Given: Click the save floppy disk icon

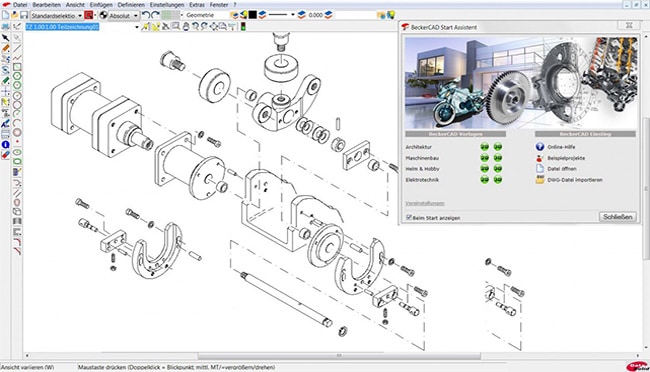Looking at the screenshot, I should tap(24, 15).
